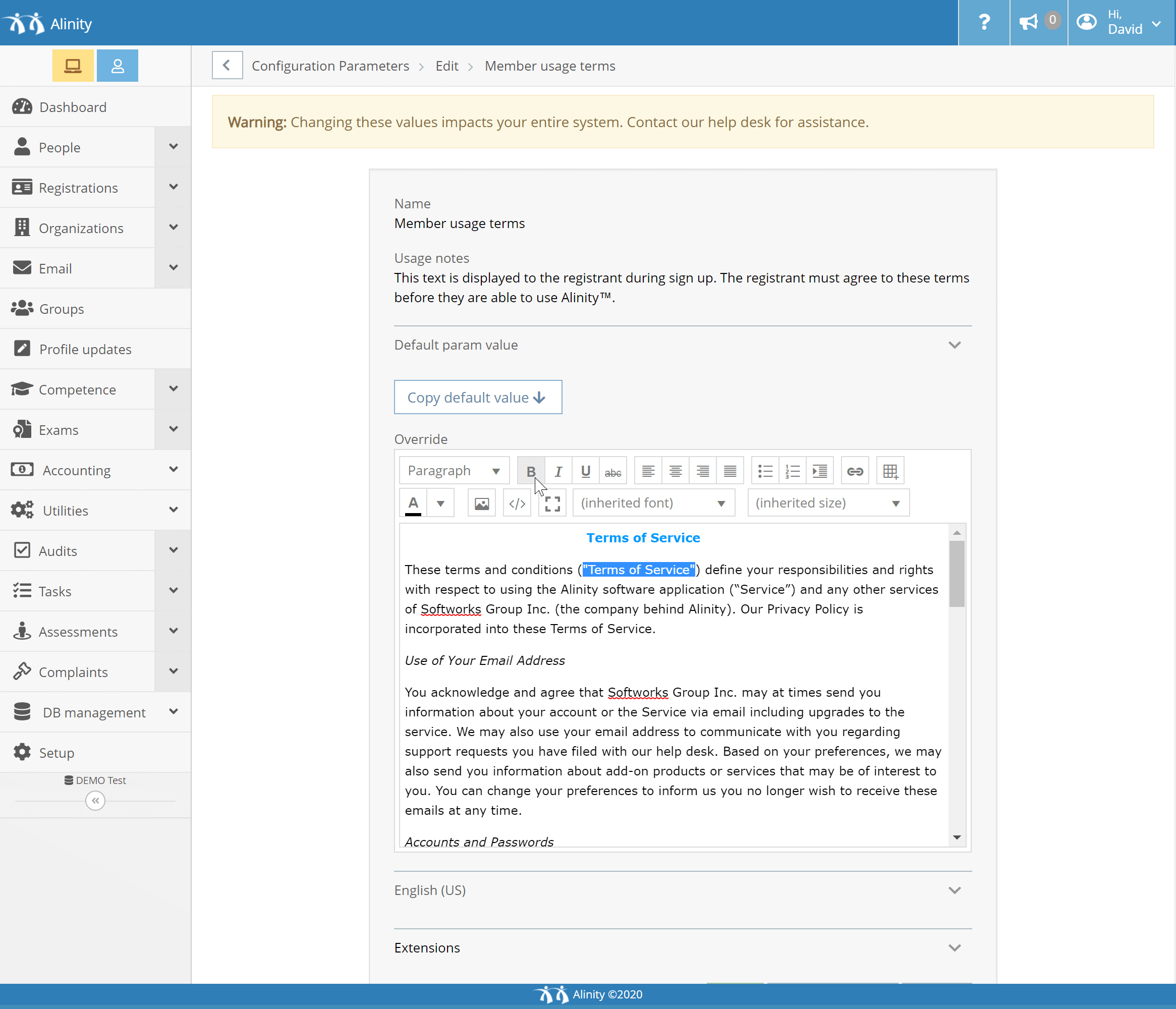1176x1009 pixels.
Task: Expand the English (US) section
Action: (x=683, y=890)
